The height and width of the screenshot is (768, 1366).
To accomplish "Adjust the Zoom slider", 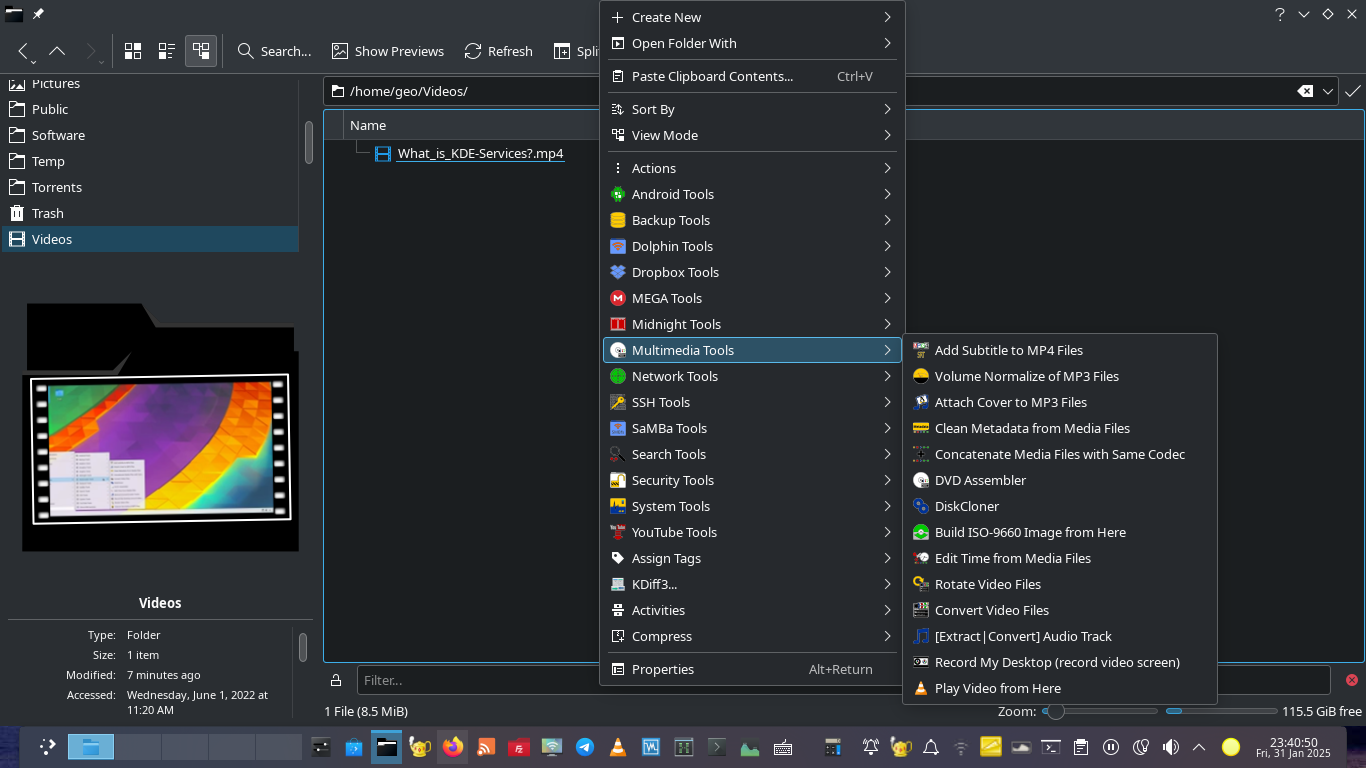I will tap(1100, 711).
